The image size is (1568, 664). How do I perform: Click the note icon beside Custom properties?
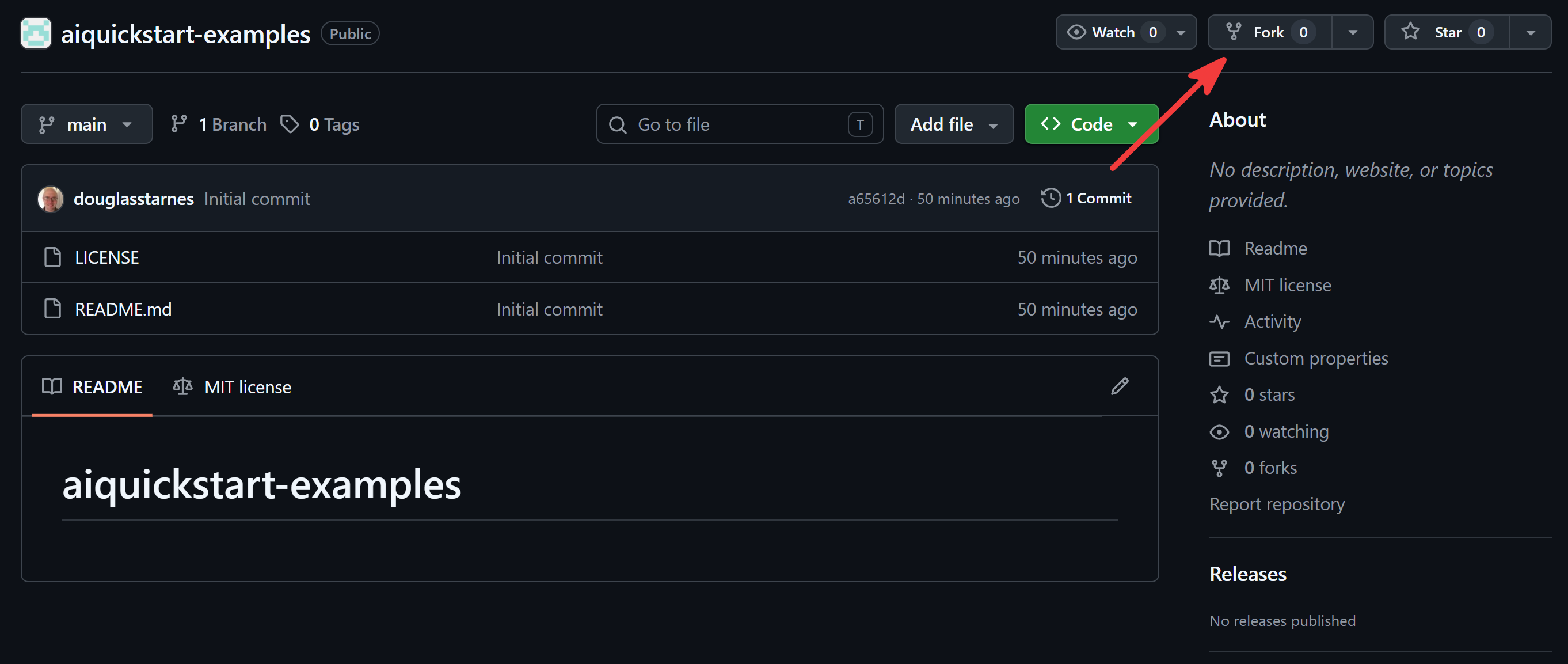pos(1219,358)
